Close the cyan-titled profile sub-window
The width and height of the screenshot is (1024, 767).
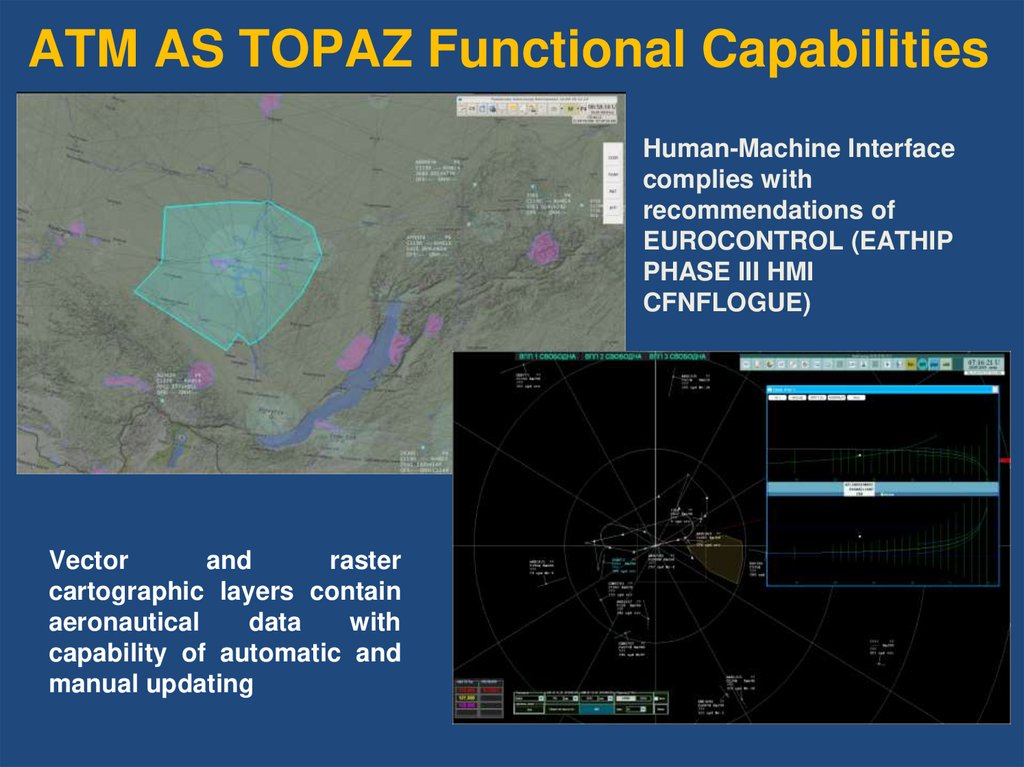pyautogui.click(x=995, y=389)
